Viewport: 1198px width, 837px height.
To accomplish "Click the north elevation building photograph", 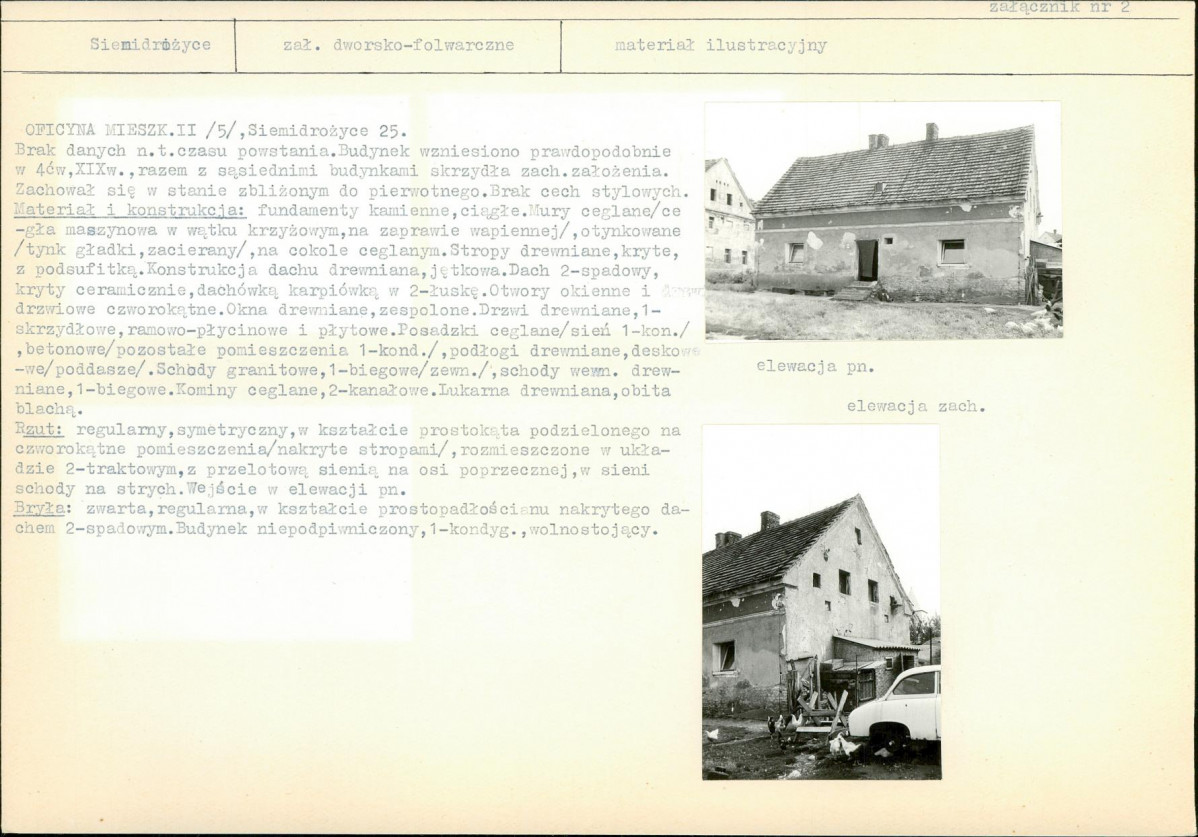I will 883,220.
